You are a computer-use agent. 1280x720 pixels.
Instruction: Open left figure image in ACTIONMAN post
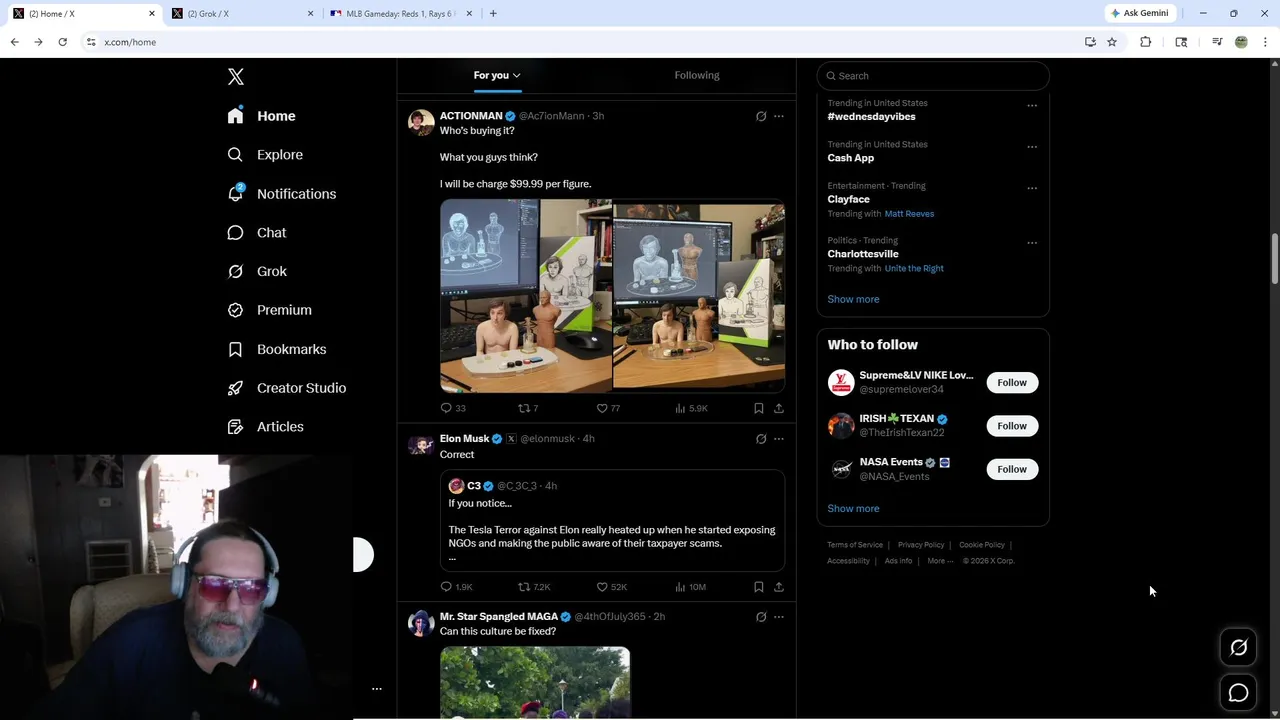(x=526, y=295)
